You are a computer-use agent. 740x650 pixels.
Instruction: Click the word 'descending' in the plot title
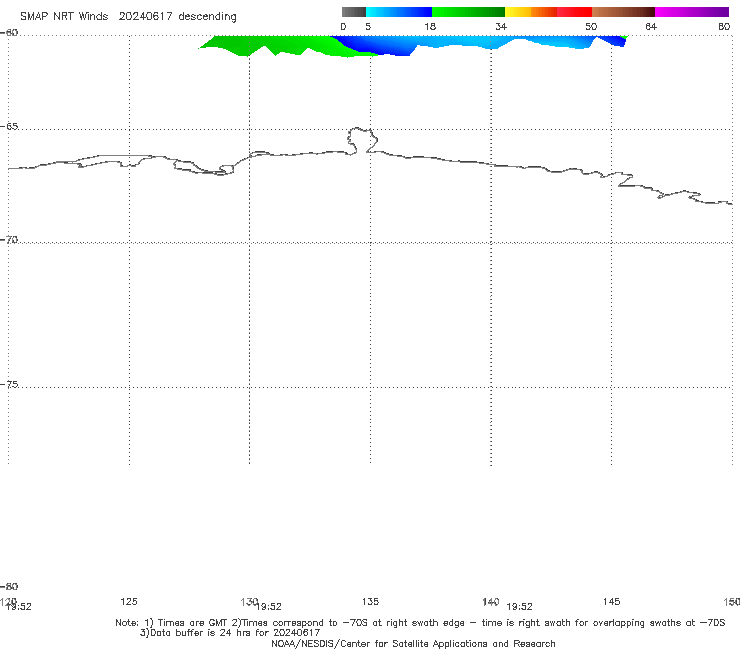(208, 17)
